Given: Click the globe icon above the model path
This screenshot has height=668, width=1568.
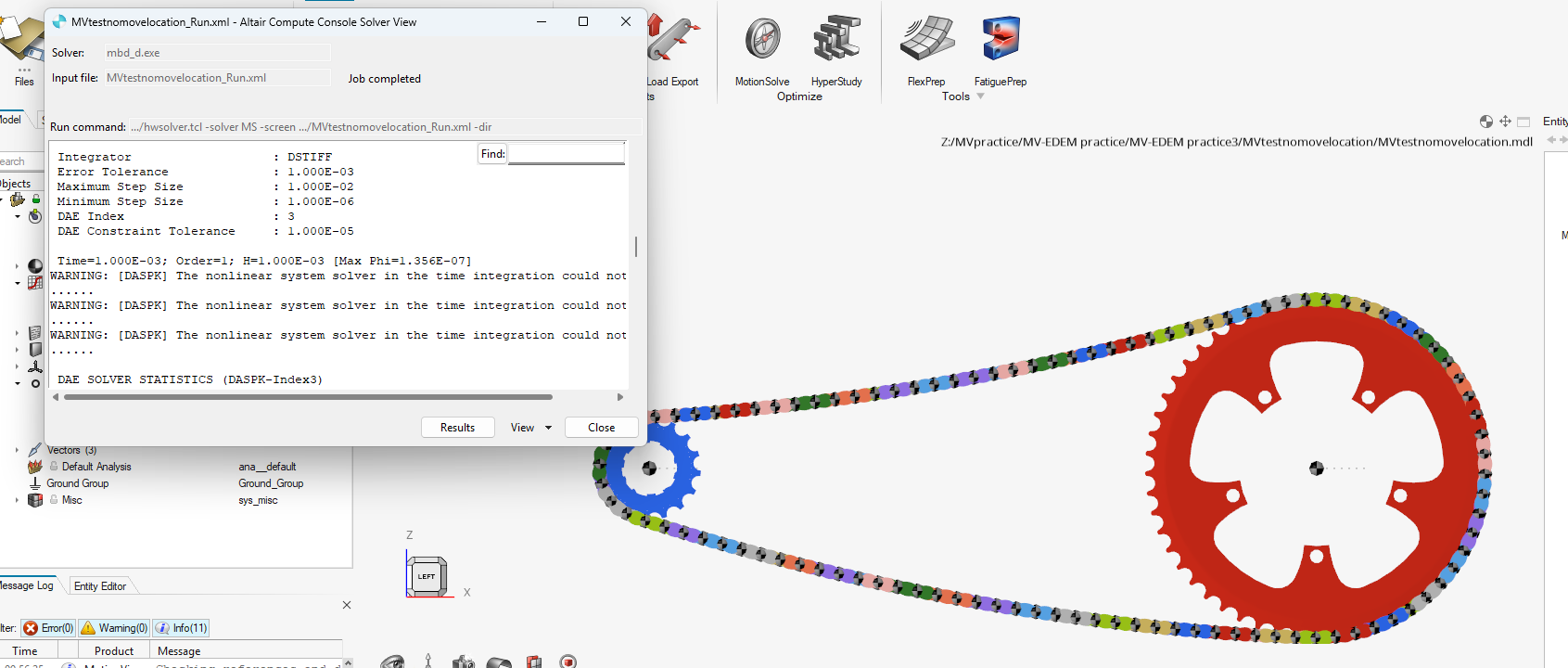Looking at the screenshot, I should (x=1486, y=122).
